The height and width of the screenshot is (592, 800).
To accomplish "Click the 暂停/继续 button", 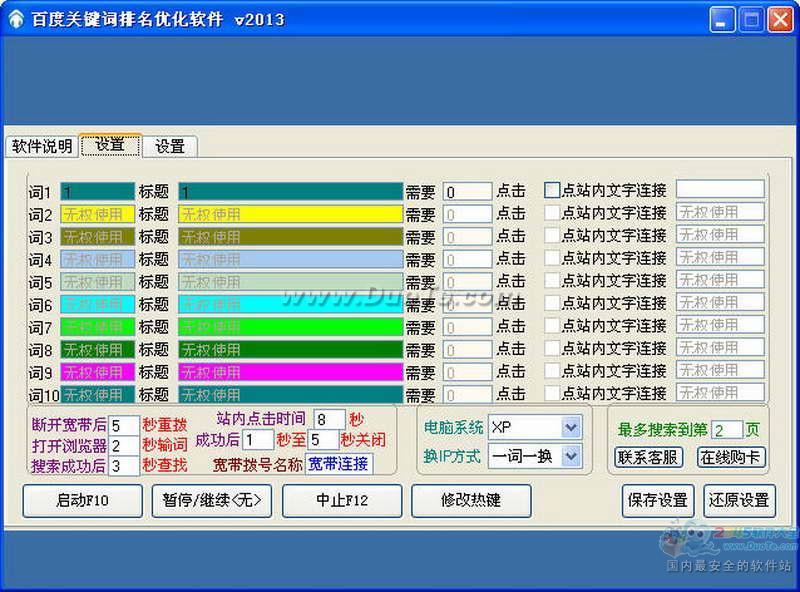I will click(212, 501).
